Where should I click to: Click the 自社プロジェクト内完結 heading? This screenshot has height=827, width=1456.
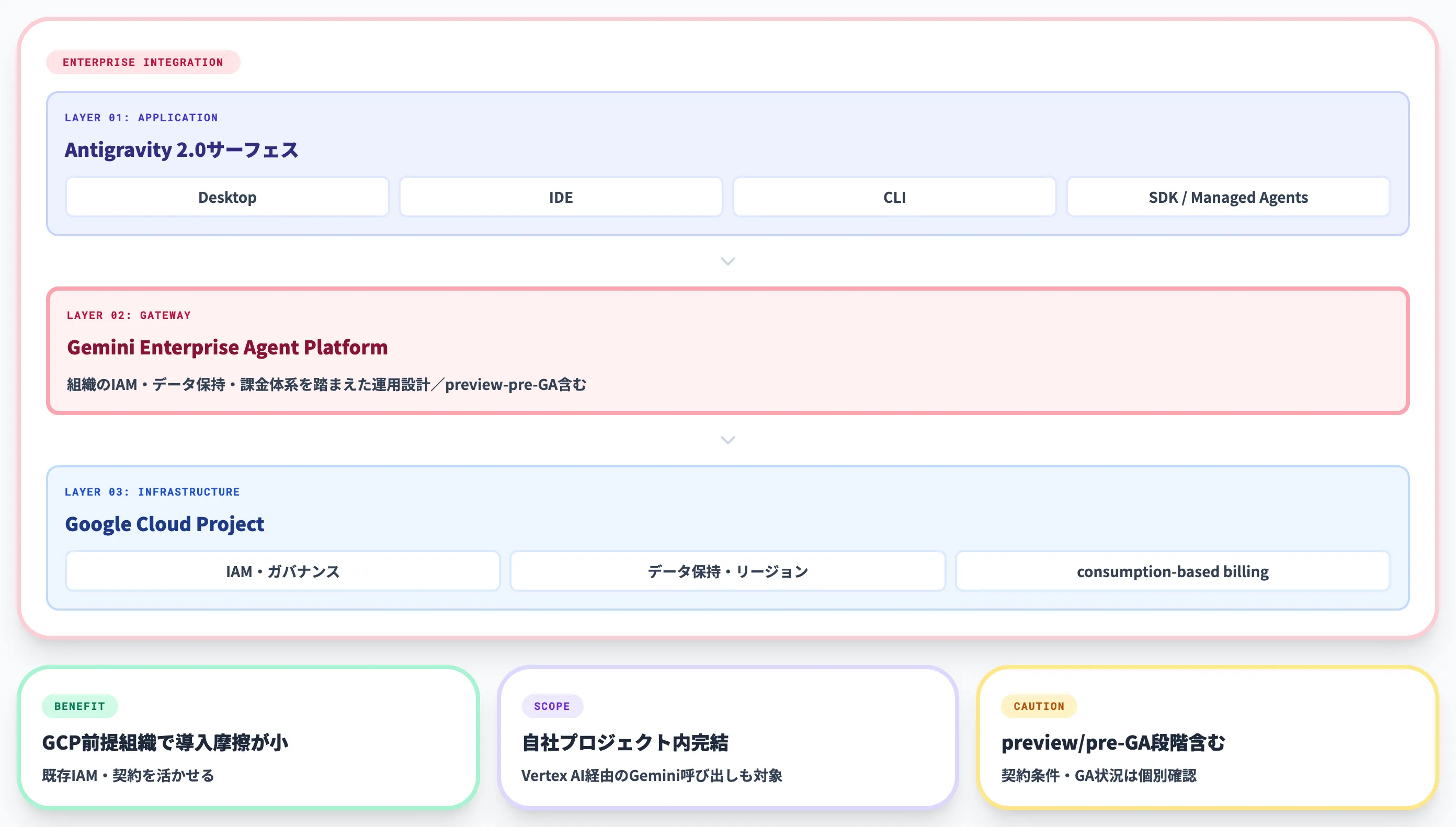point(624,742)
